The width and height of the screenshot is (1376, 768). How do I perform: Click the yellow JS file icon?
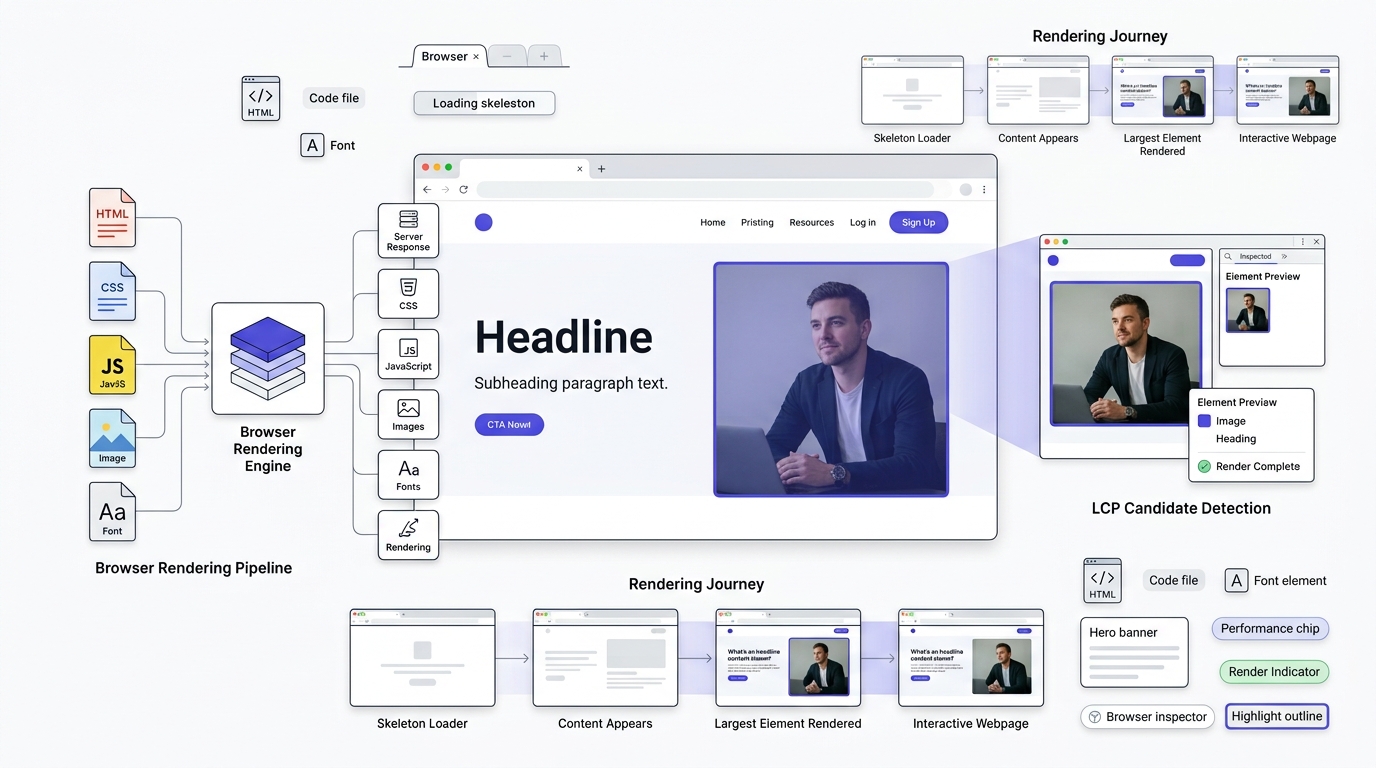coord(112,364)
